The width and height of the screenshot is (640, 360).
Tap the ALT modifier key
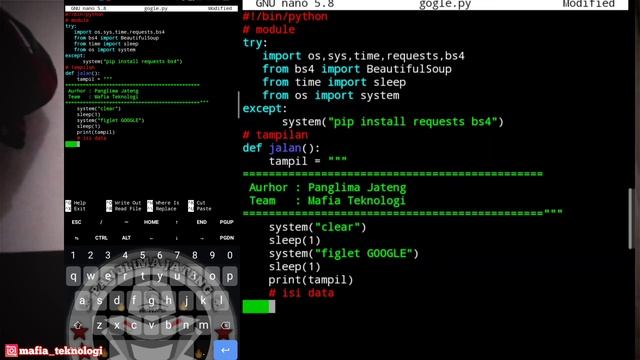pos(126,238)
